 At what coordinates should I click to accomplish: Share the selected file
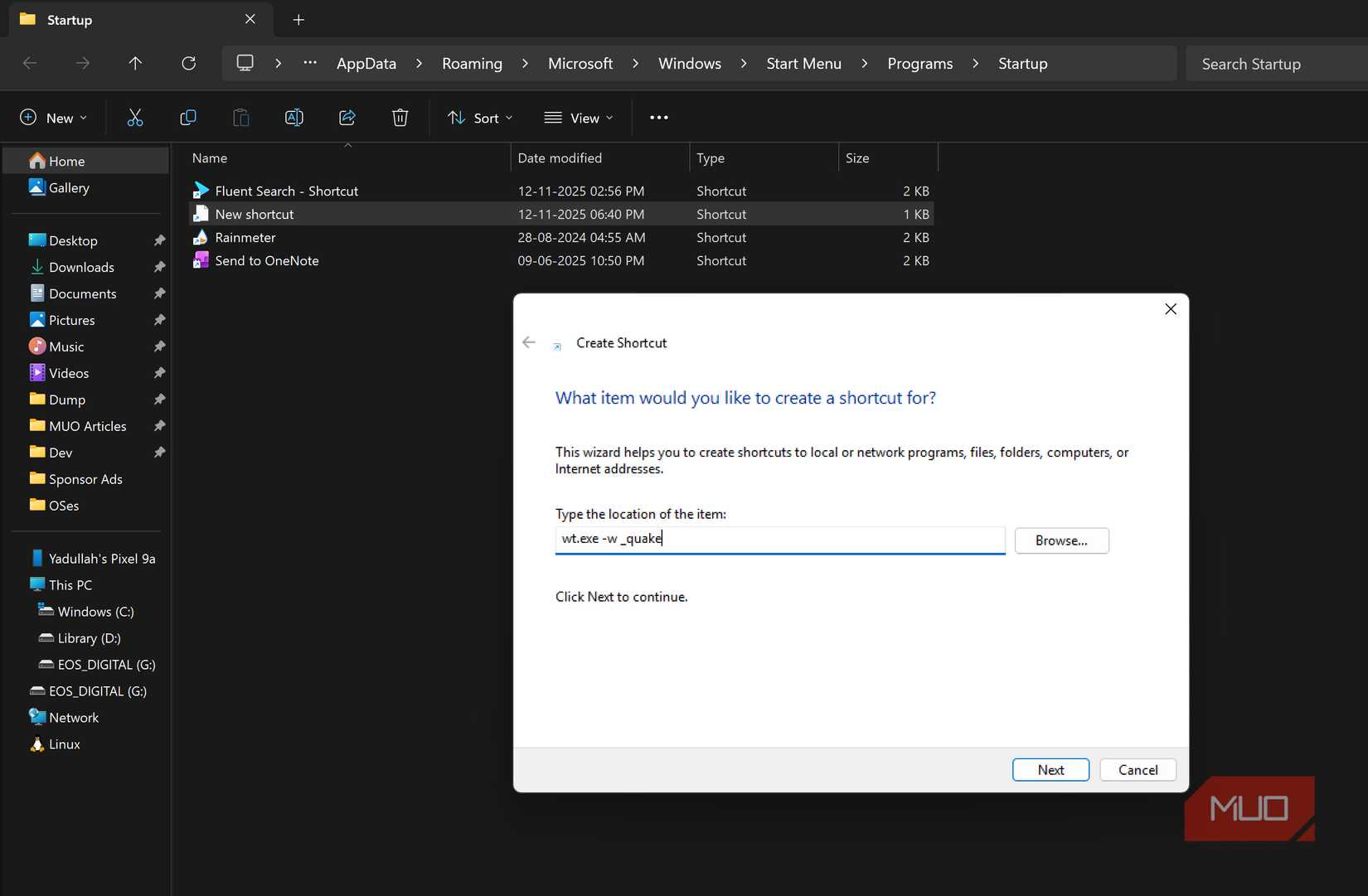(x=347, y=117)
